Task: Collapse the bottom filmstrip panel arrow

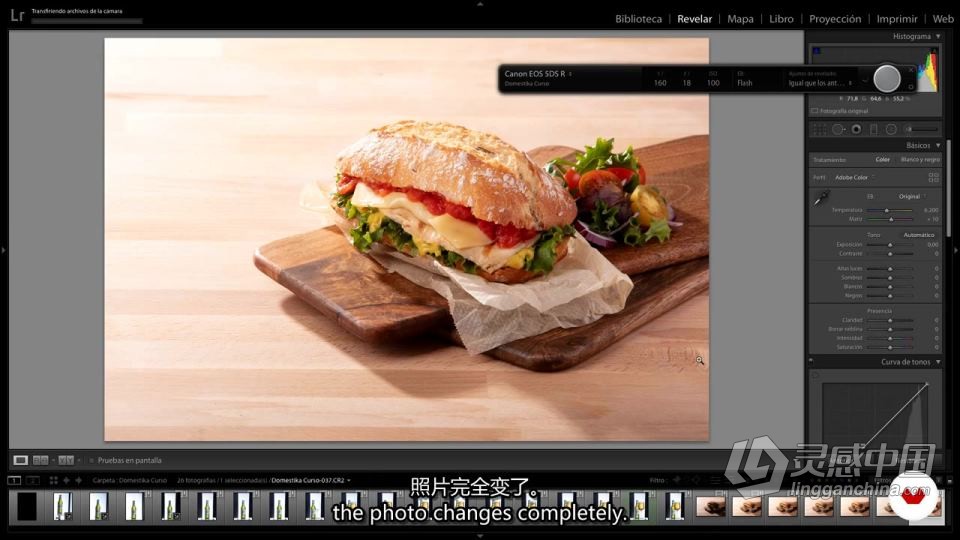Action: click(x=480, y=536)
